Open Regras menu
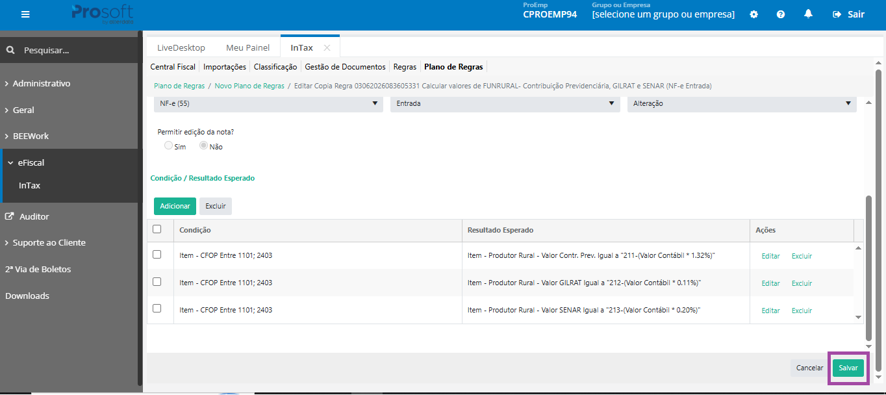886x395 pixels. (405, 67)
